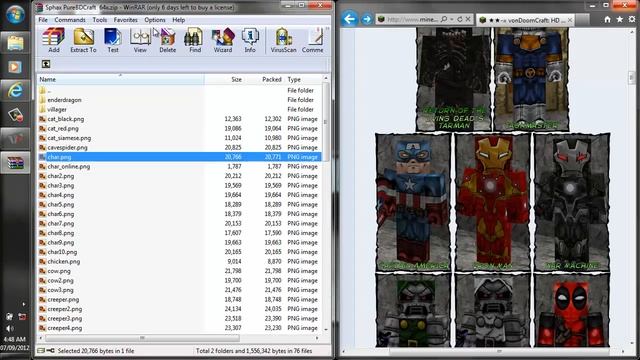
Task: Click the Tarman skin thumbnail
Action: [x=453, y=79]
